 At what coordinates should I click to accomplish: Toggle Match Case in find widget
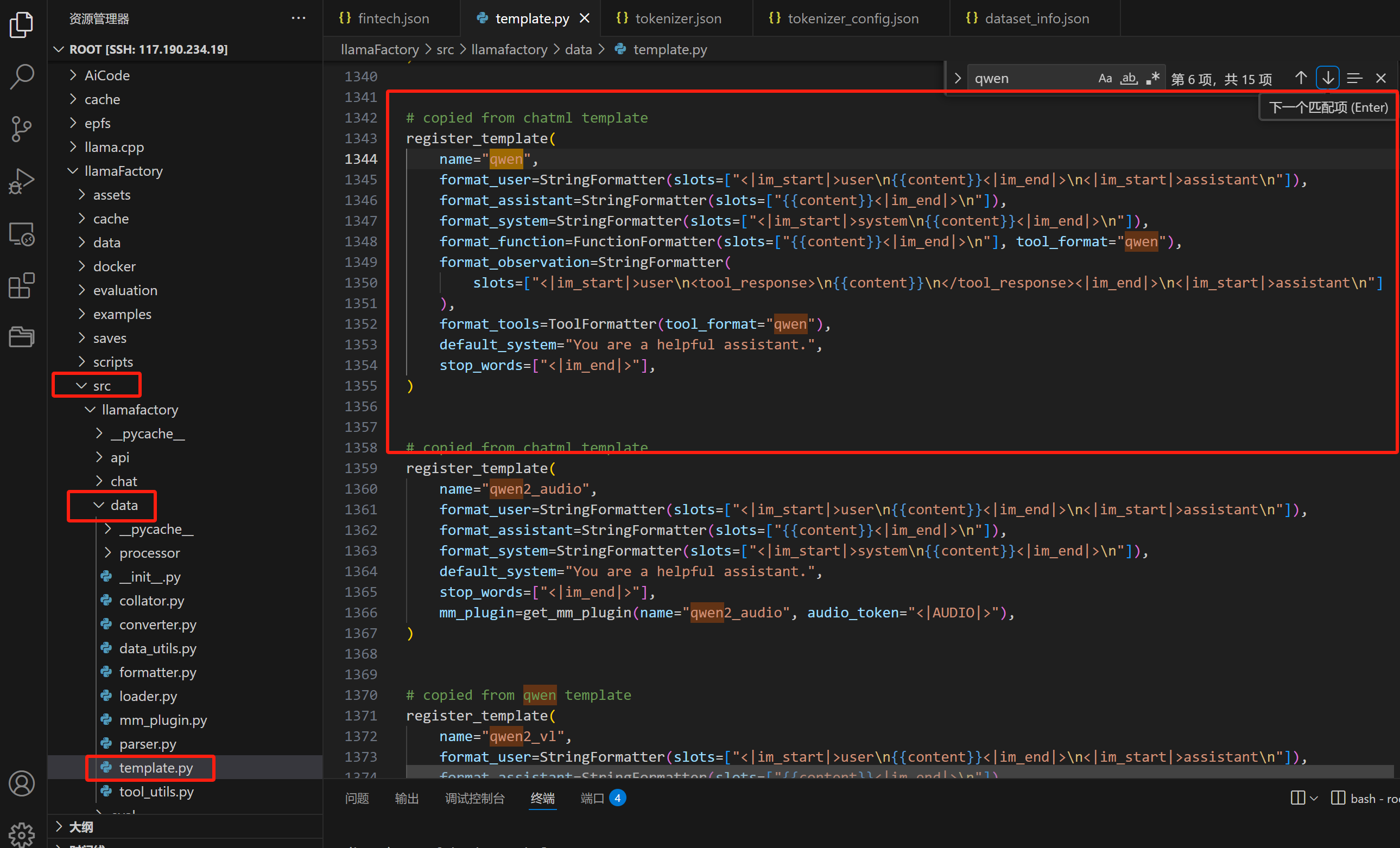[x=1105, y=78]
